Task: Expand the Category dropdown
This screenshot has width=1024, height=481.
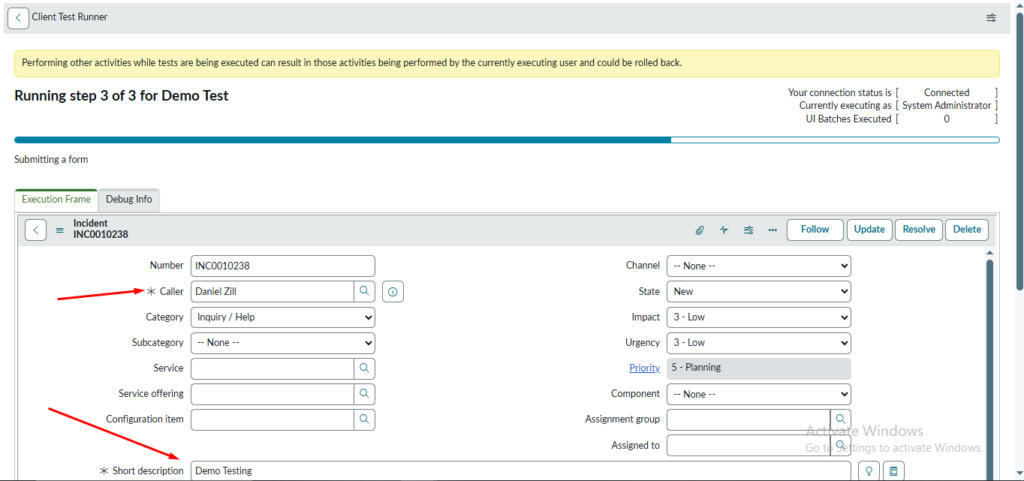Action: 282,317
